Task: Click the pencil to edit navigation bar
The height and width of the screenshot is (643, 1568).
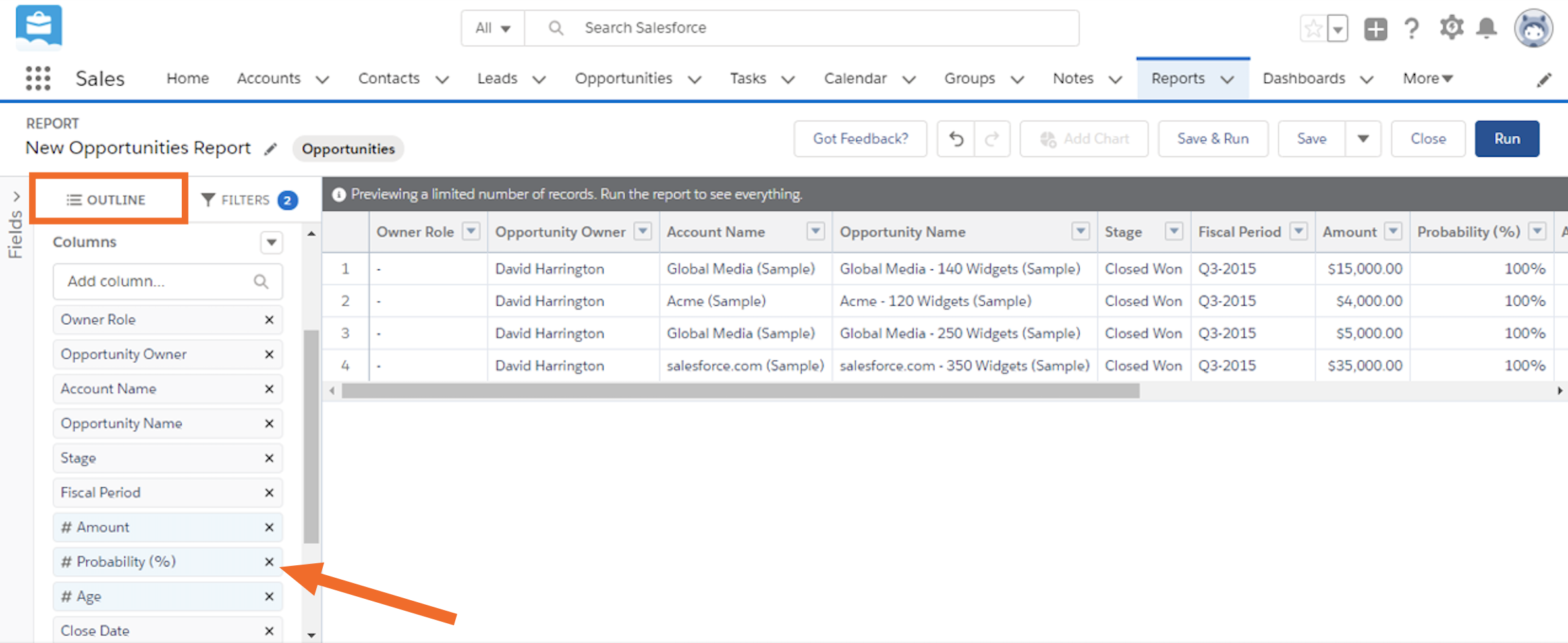Action: 1544,80
